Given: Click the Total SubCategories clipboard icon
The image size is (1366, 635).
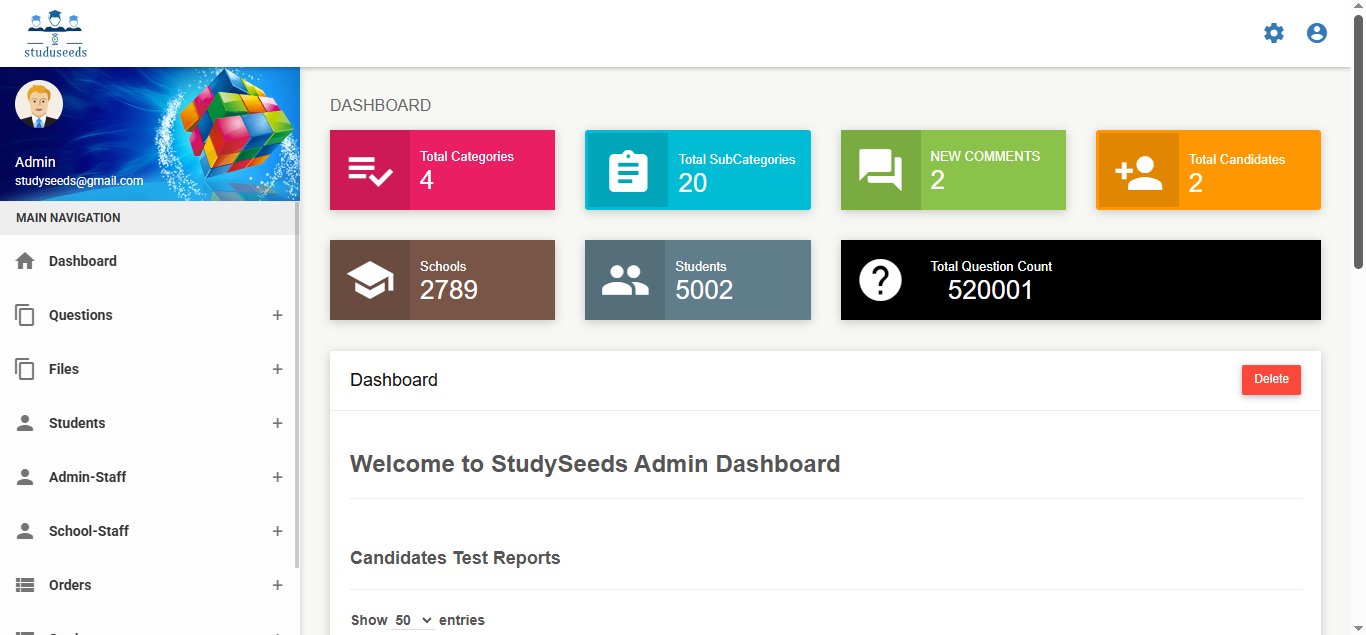Looking at the screenshot, I should click(x=627, y=171).
